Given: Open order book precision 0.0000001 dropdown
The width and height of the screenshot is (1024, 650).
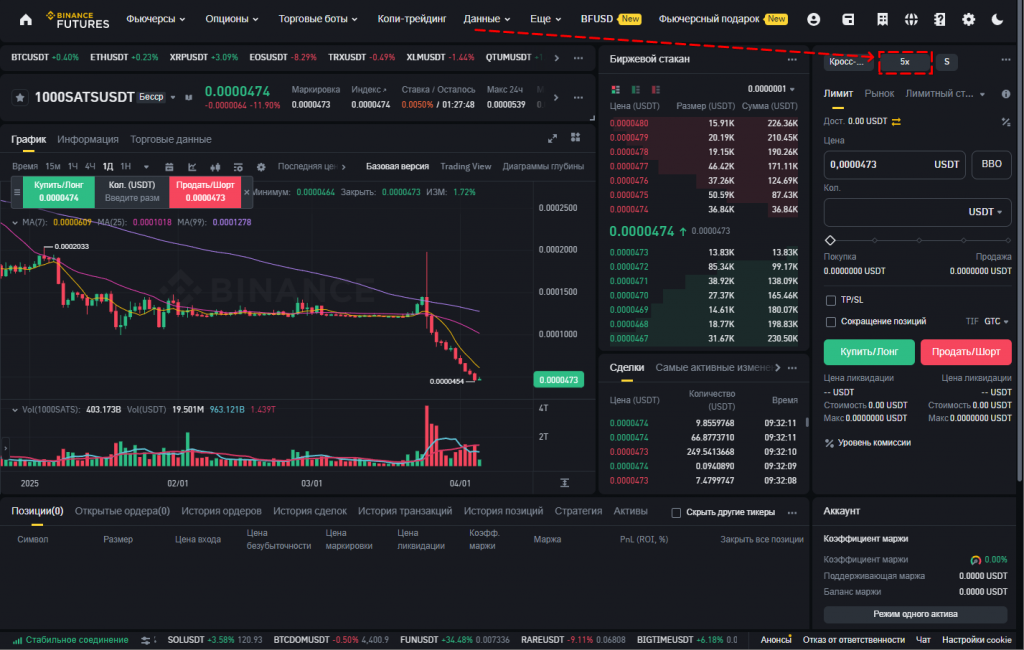Looking at the screenshot, I should coord(771,89).
